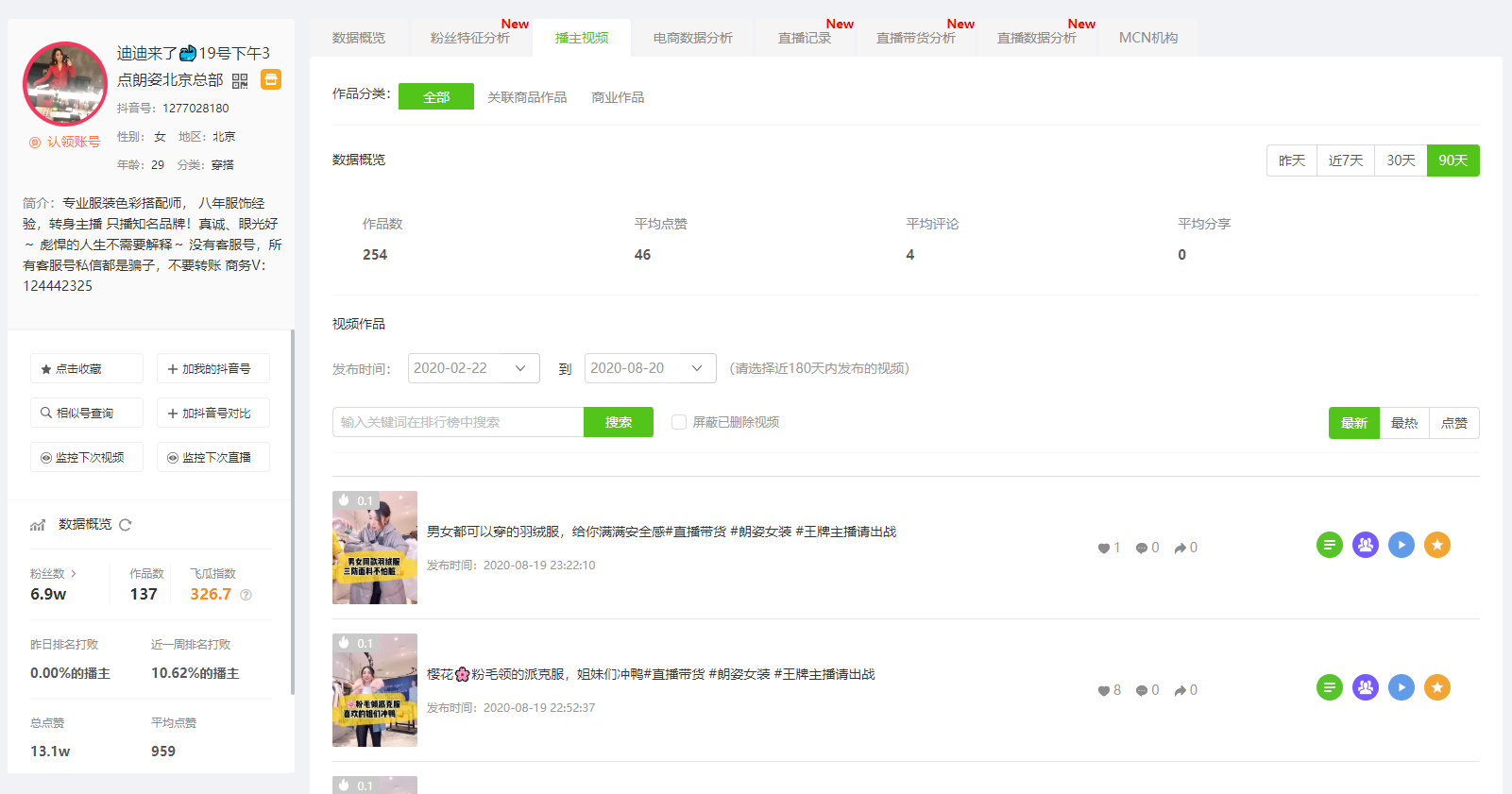Image resolution: width=1512 pixels, height=794 pixels.
Task: Open purple audience icon for 派克服 video
Action: tap(1366, 687)
